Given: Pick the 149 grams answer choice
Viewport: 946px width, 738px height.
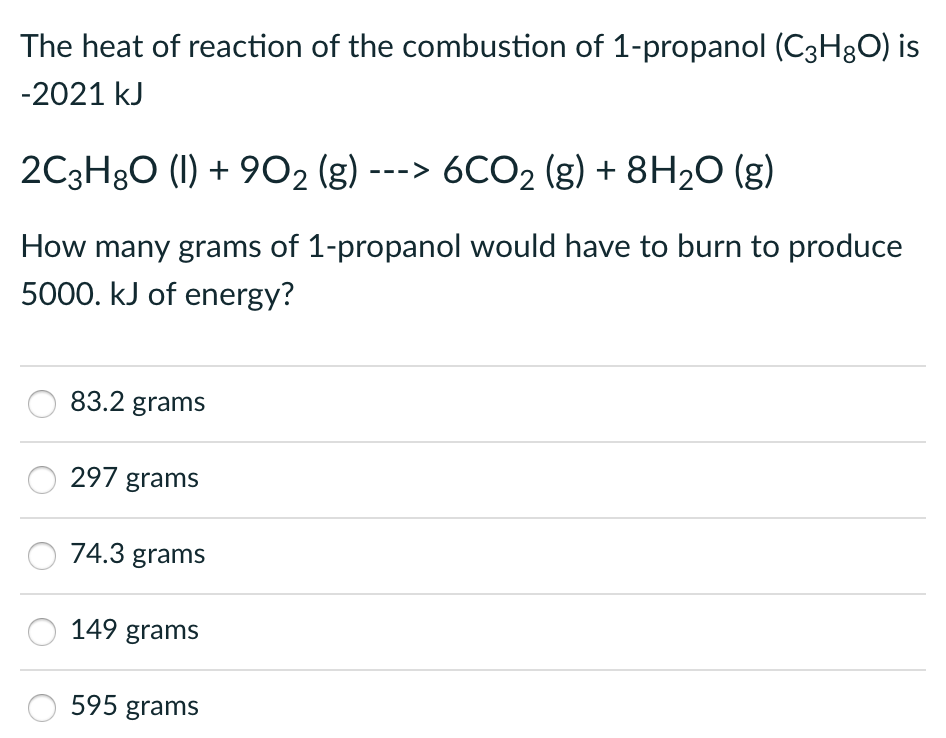Looking at the screenshot, I should (41, 632).
